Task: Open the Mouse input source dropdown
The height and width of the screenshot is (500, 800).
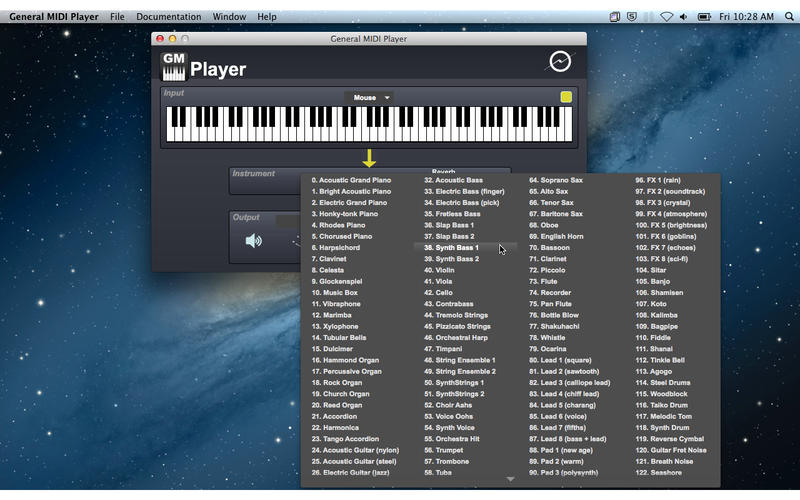Action: click(369, 98)
